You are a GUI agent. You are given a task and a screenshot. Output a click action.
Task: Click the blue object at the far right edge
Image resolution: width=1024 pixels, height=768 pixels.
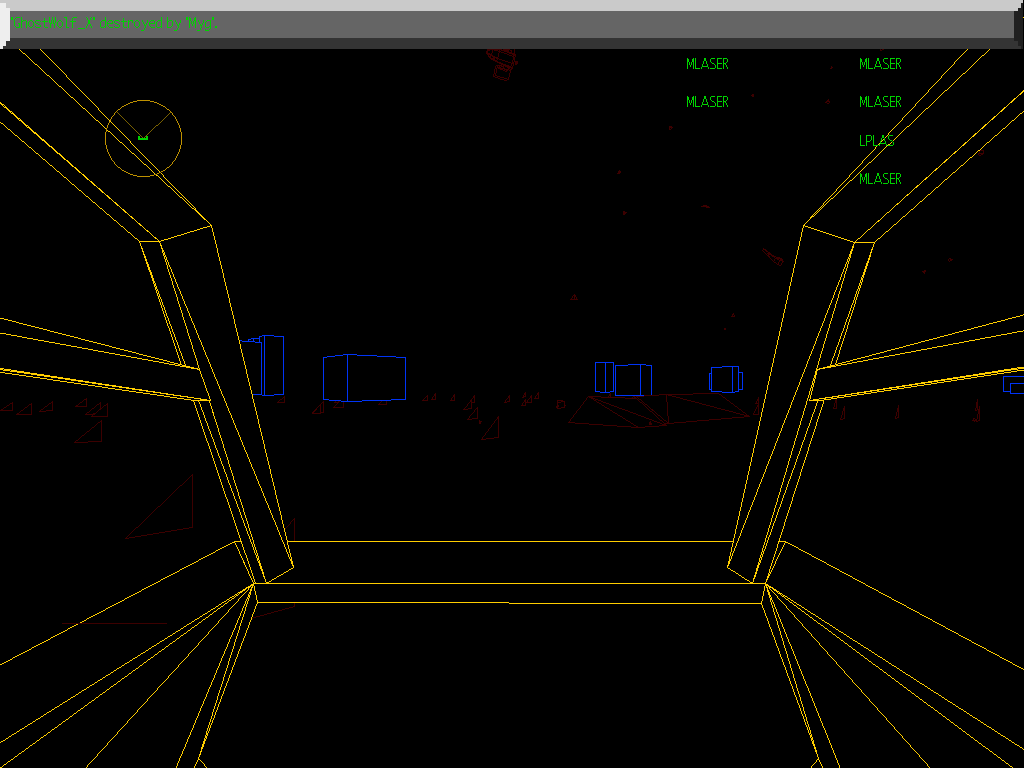tap(1014, 384)
